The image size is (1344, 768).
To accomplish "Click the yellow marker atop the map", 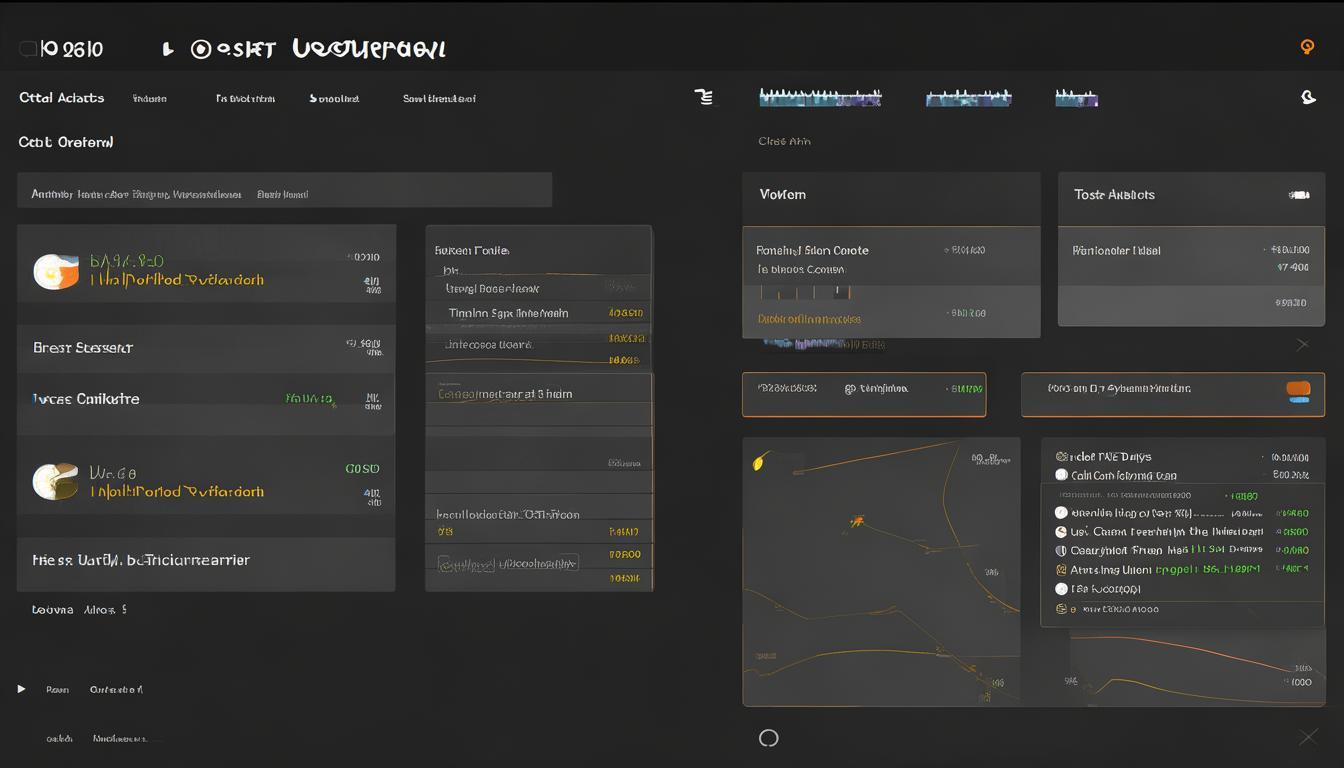I will click(x=759, y=462).
